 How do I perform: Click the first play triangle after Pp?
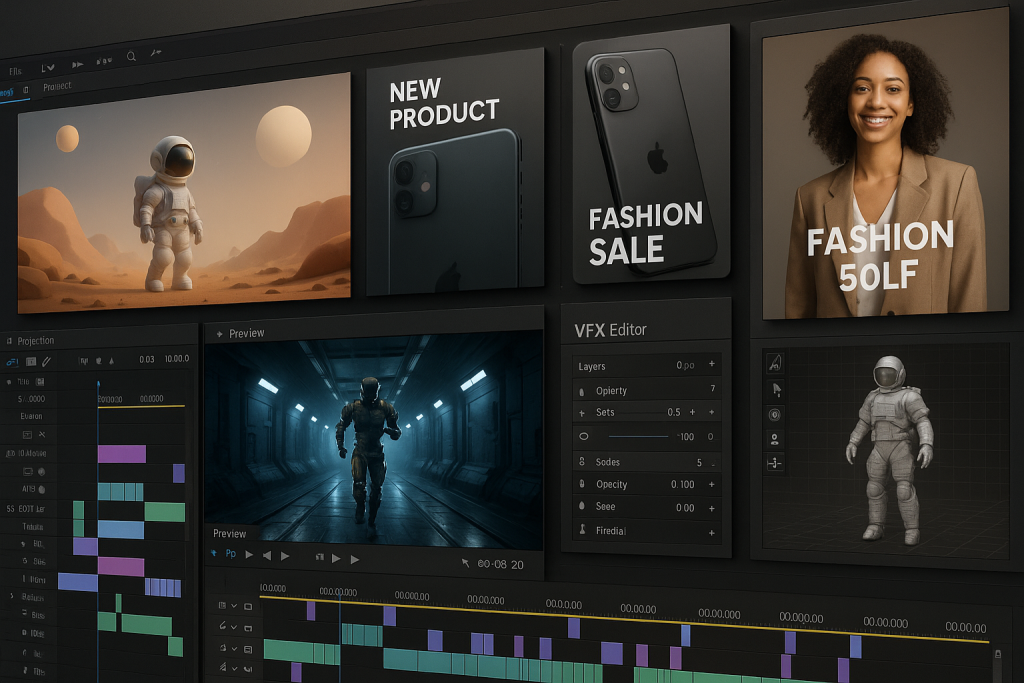(249, 554)
